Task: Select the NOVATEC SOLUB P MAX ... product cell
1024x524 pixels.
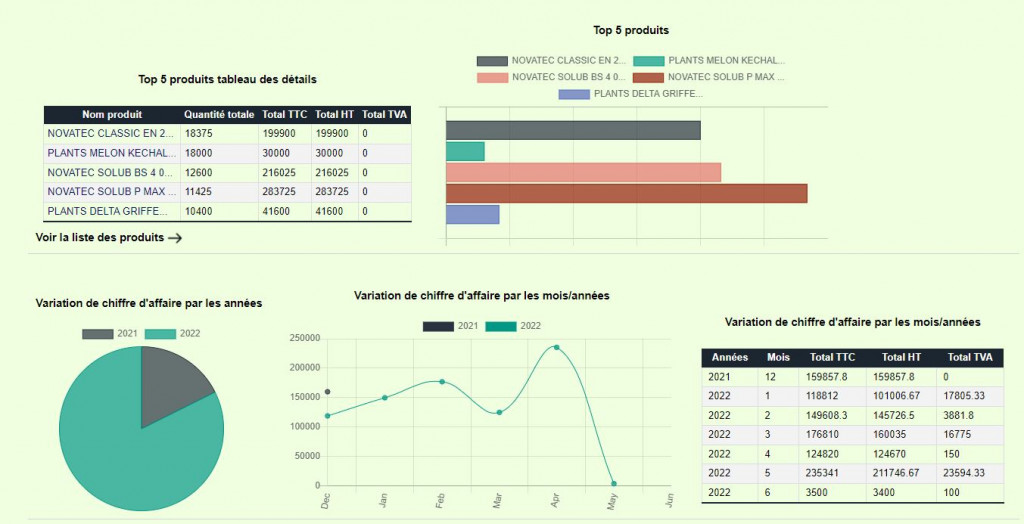Action: 112,192
